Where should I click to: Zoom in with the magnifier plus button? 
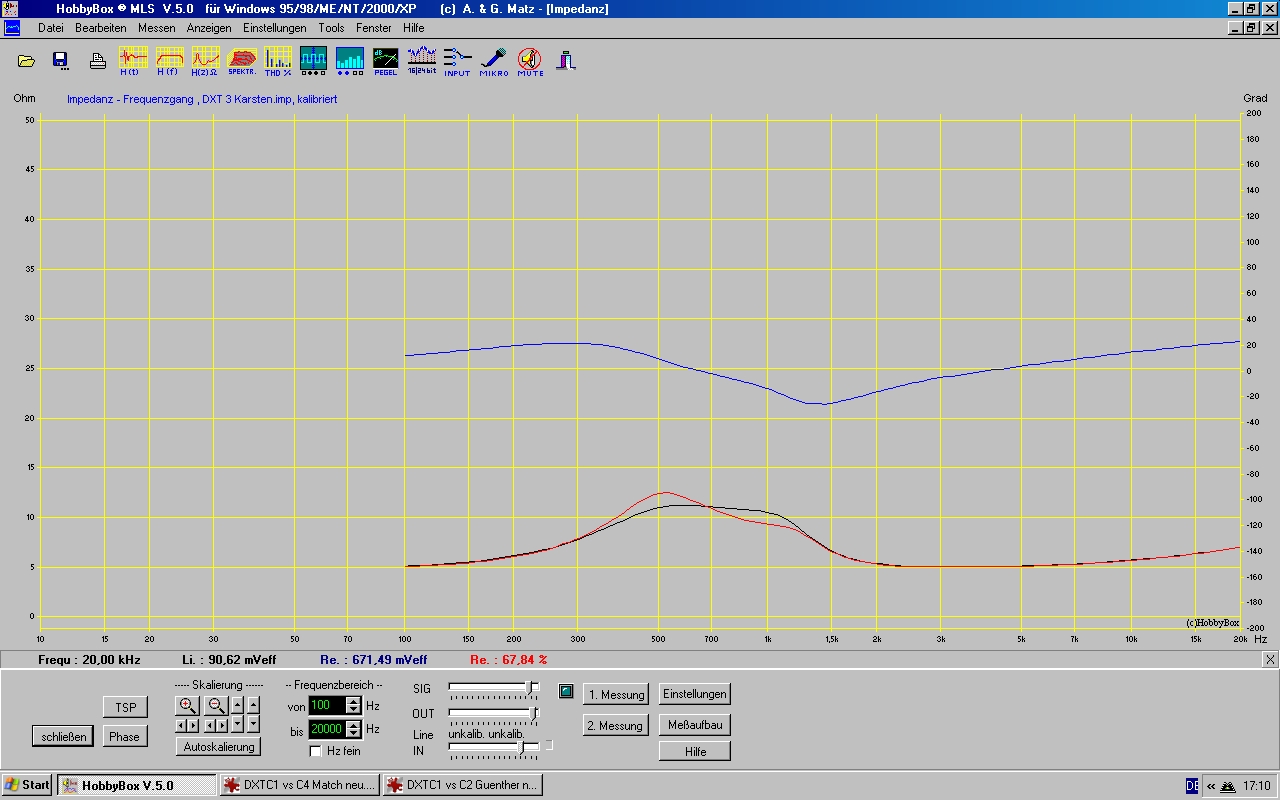coord(187,706)
